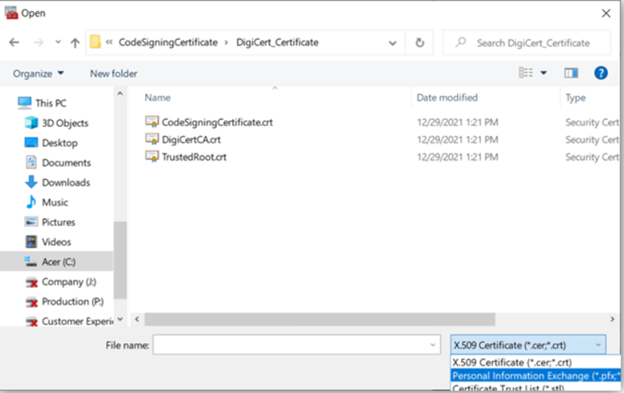The image size is (624, 393).
Task: Click the search magnifier icon
Action: pos(460,42)
